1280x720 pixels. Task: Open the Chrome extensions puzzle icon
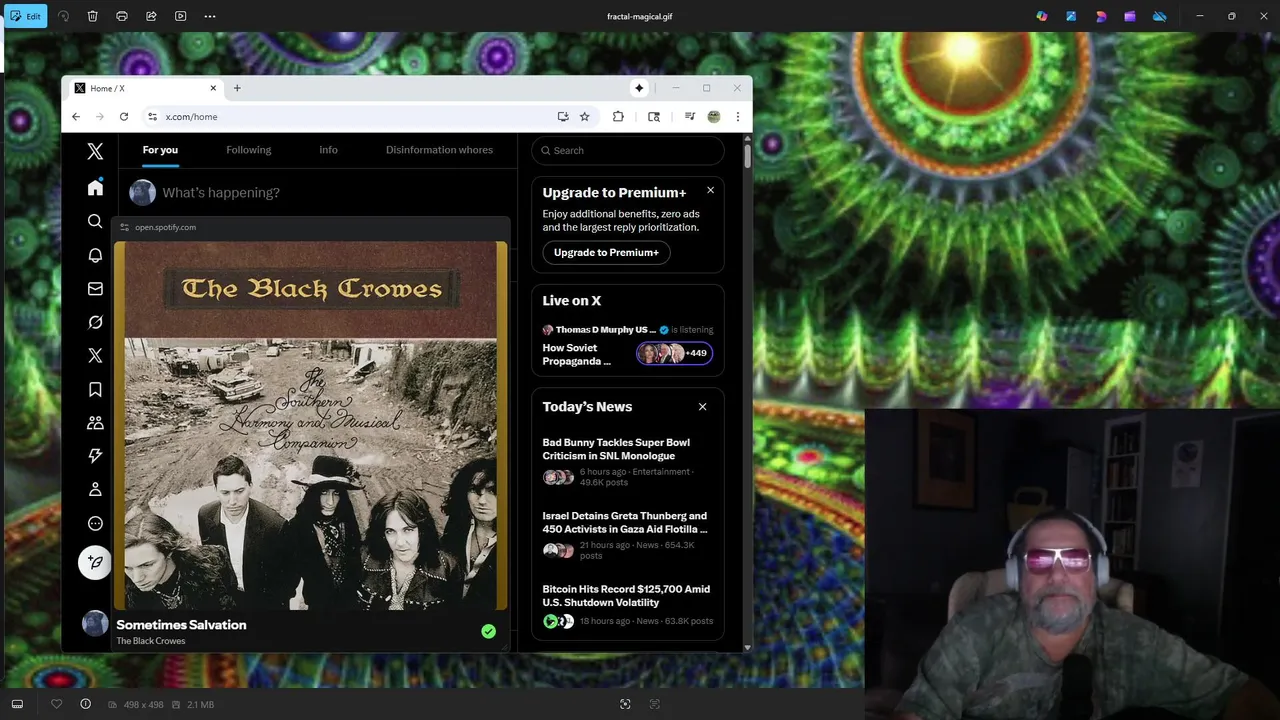(618, 117)
